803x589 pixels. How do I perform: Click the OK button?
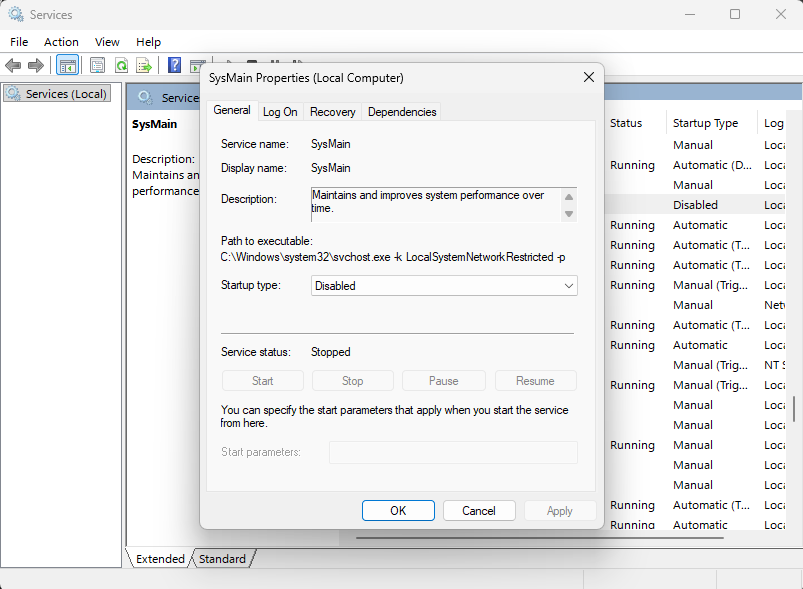click(x=398, y=511)
